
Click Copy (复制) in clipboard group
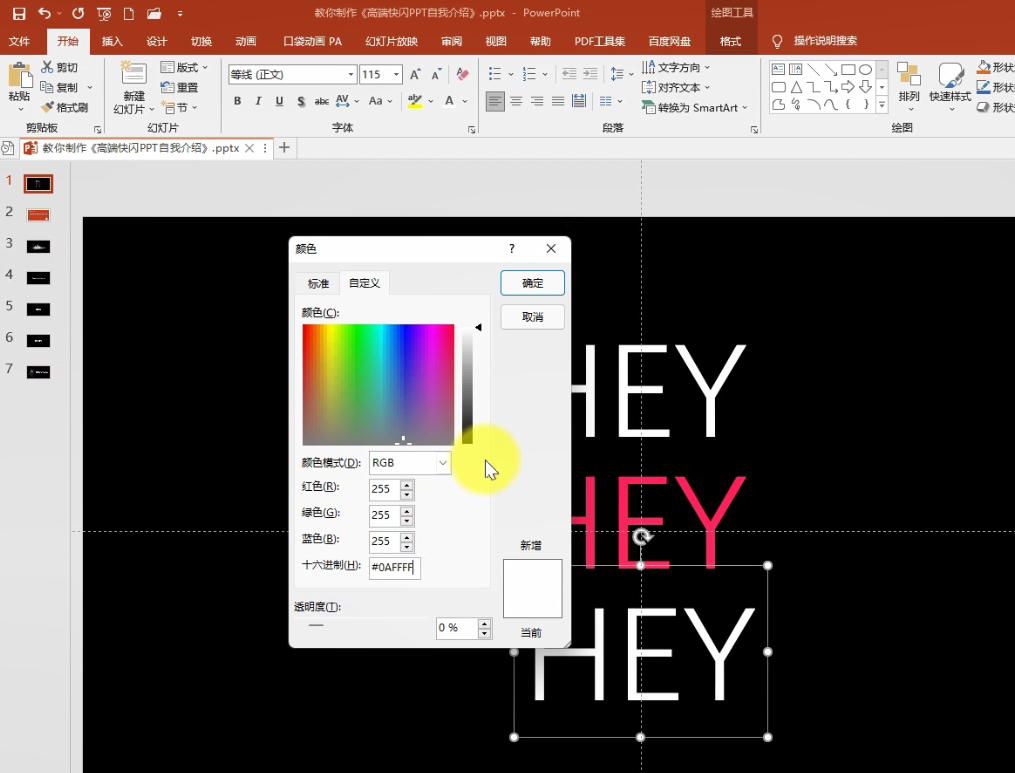[59, 87]
